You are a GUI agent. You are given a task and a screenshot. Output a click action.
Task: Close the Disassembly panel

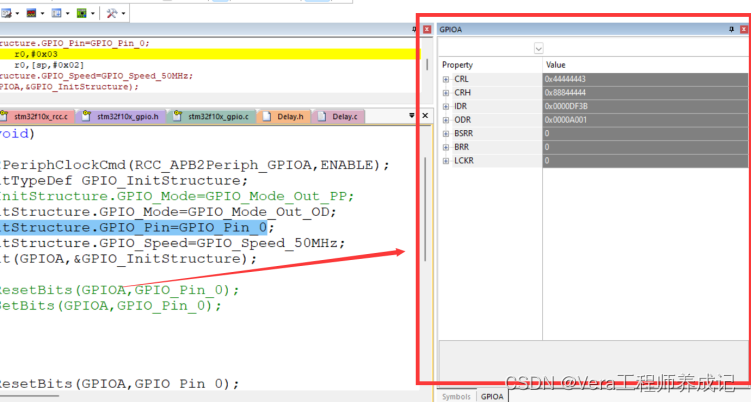point(427,29)
